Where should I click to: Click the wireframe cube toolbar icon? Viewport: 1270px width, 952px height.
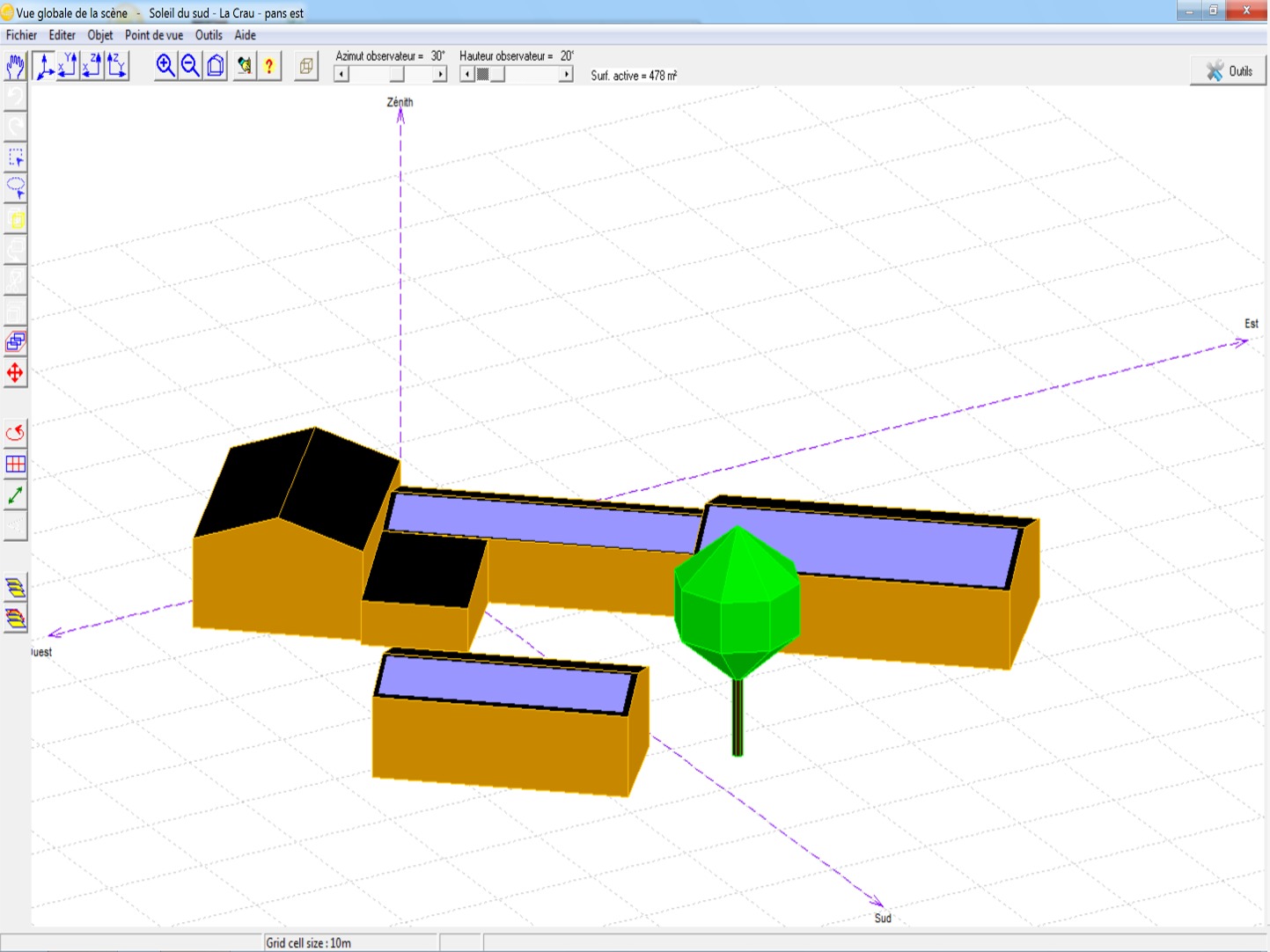tap(306, 66)
